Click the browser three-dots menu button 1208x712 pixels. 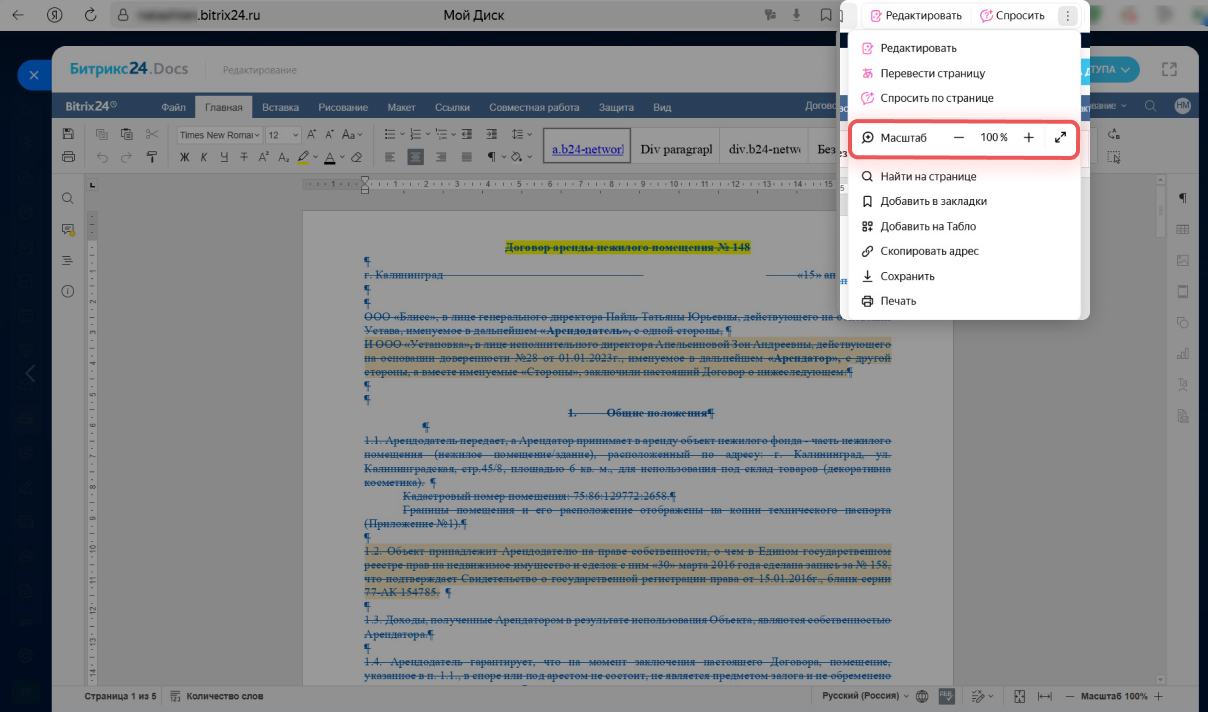(x=1068, y=15)
